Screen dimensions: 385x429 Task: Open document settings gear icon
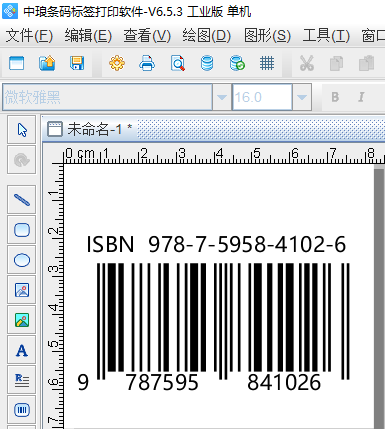[x=117, y=63]
